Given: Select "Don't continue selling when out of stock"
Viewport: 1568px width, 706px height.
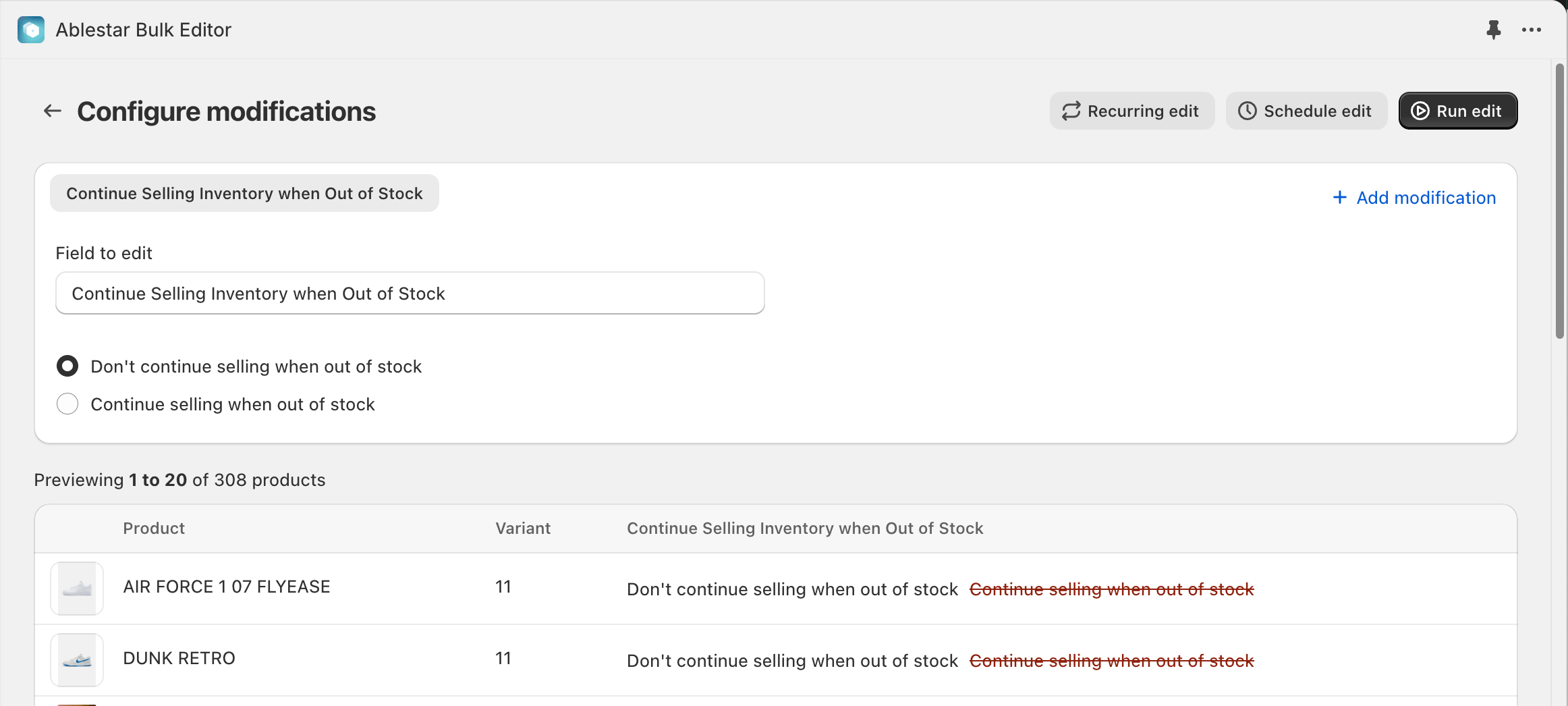Looking at the screenshot, I should (67, 366).
